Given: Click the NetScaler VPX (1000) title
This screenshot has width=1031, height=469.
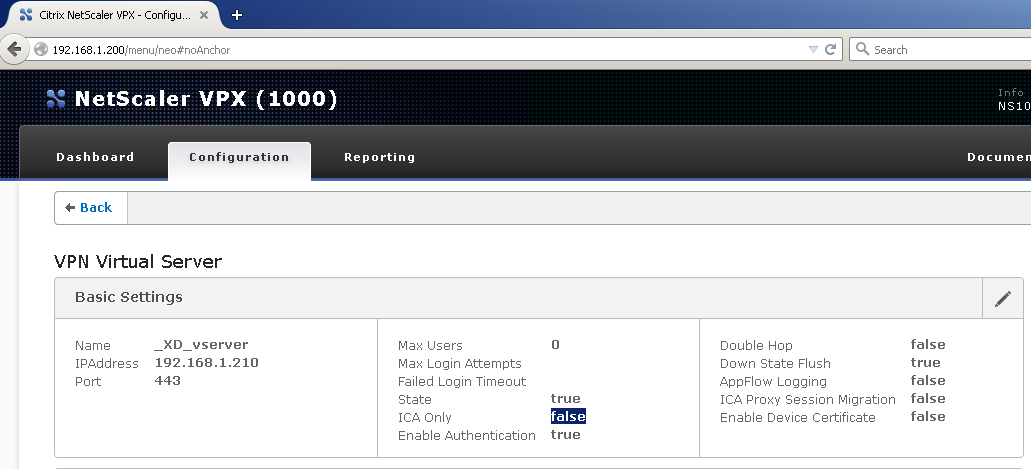Looking at the screenshot, I should click(x=206, y=99).
